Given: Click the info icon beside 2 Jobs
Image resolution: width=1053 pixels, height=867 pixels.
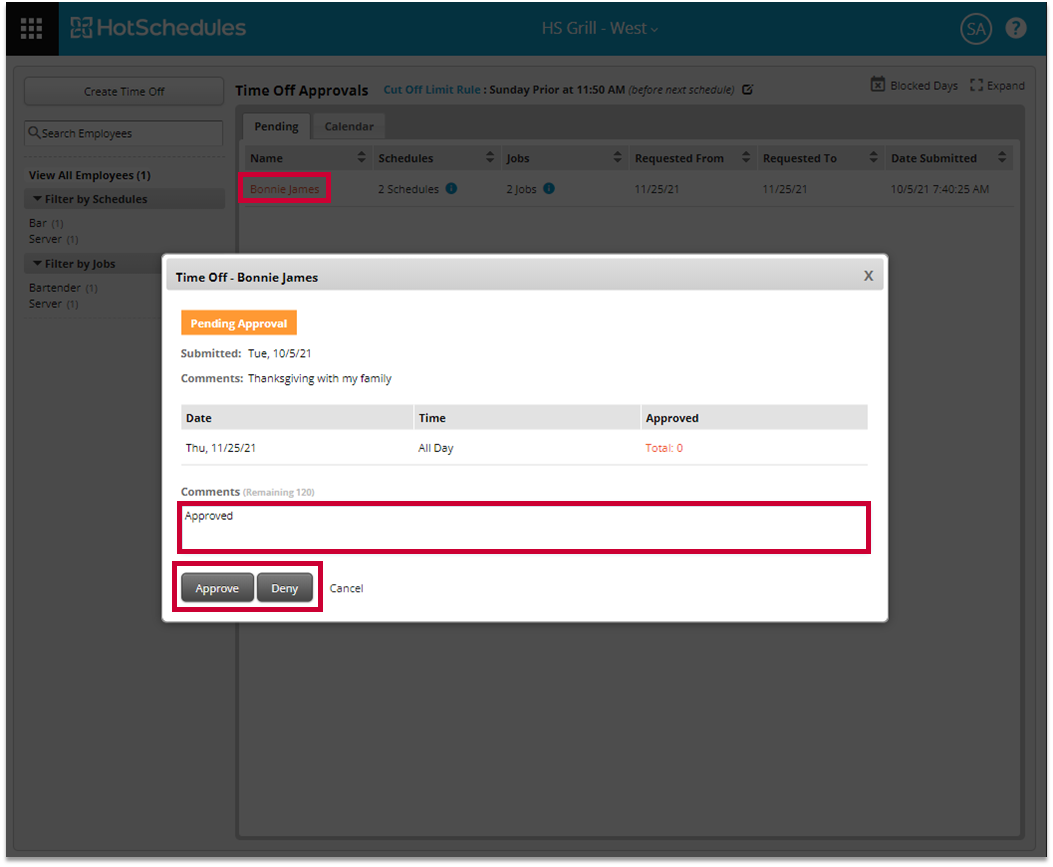Looking at the screenshot, I should (549, 188).
